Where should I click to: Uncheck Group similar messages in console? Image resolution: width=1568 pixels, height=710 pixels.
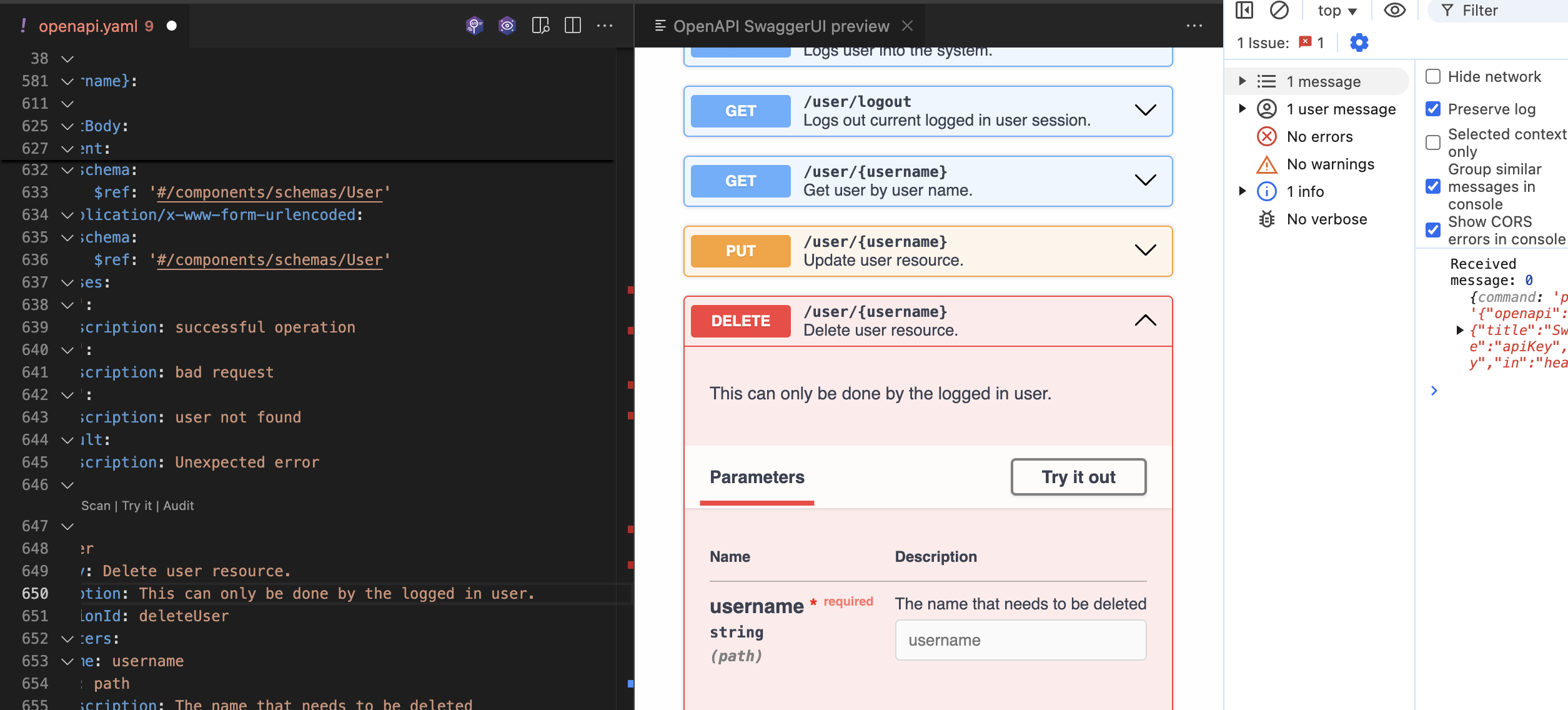tap(1433, 186)
